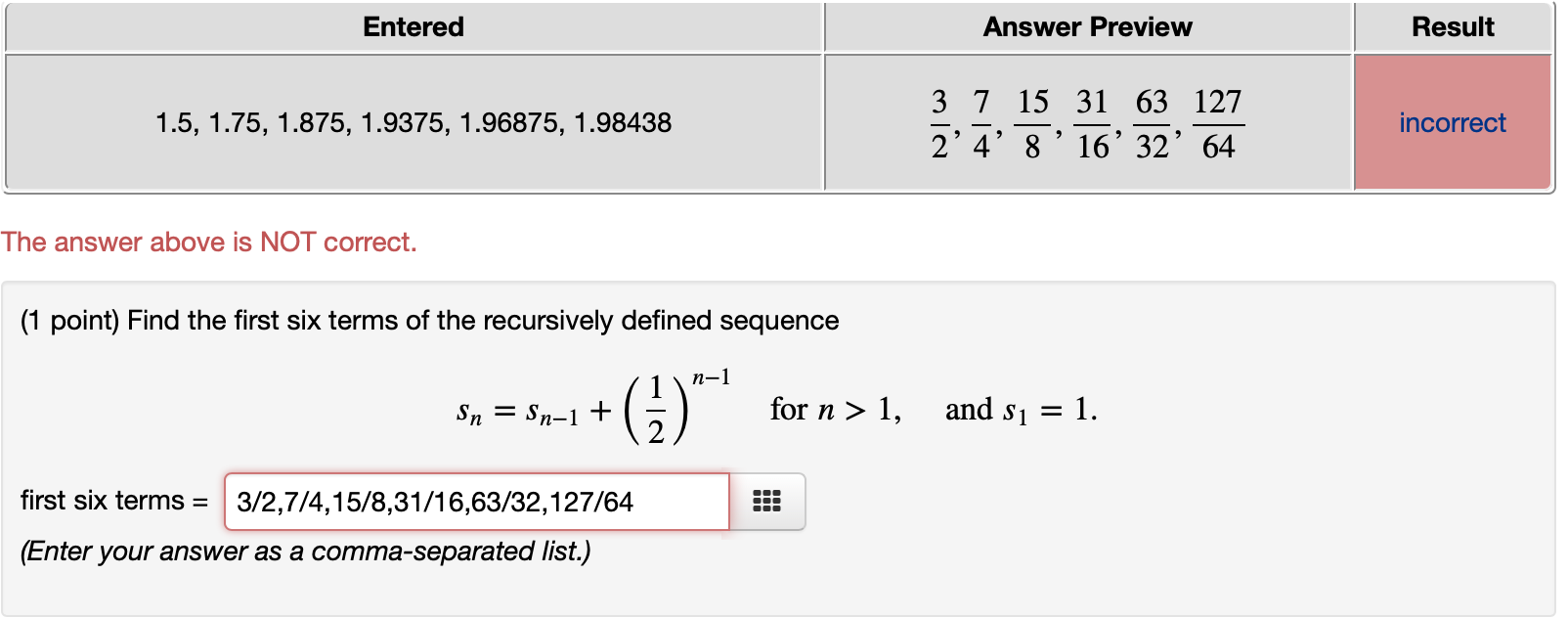The image size is (1568, 618).
Task: Click the Answer Preview column header
Action: click(x=1088, y=26)
